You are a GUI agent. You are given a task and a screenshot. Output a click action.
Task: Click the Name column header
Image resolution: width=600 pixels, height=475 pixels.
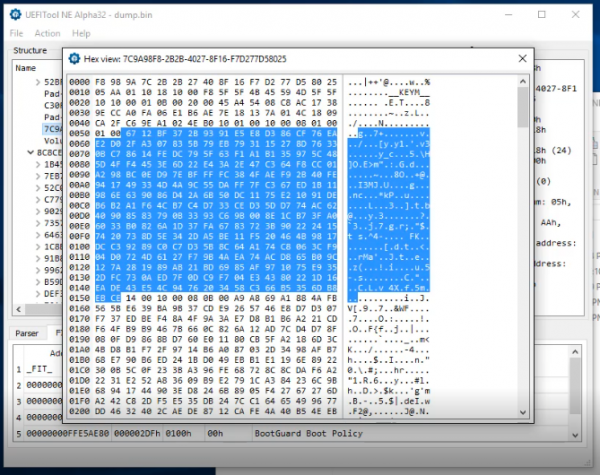(x=26, y=68)
